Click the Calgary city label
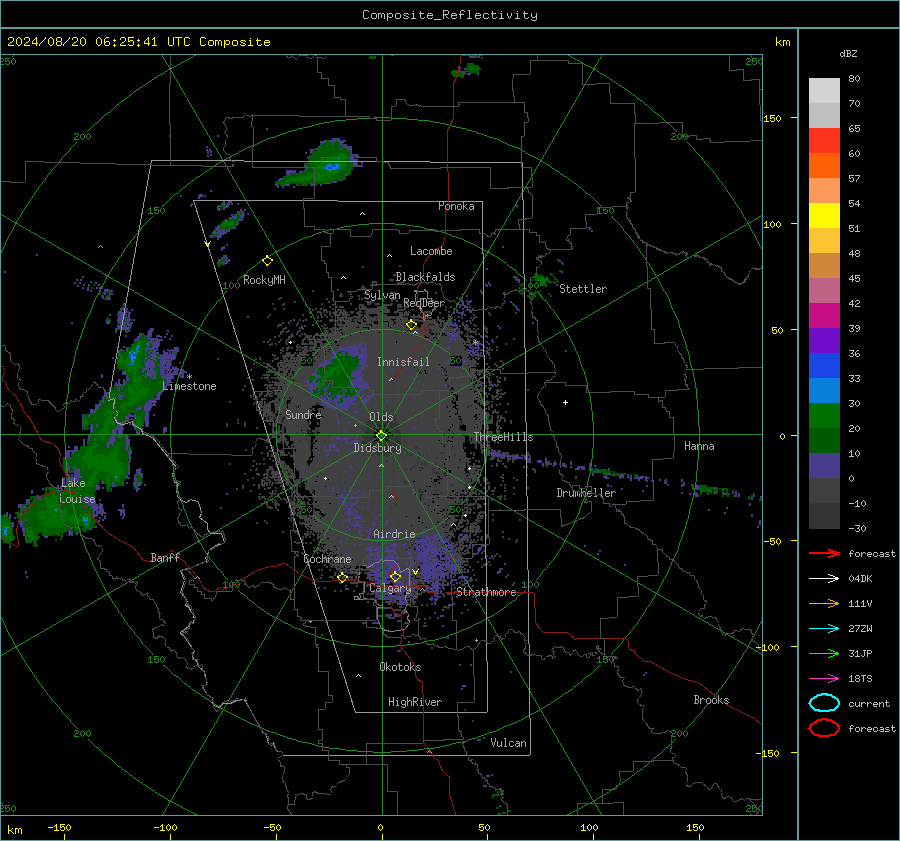 (390, 588)
